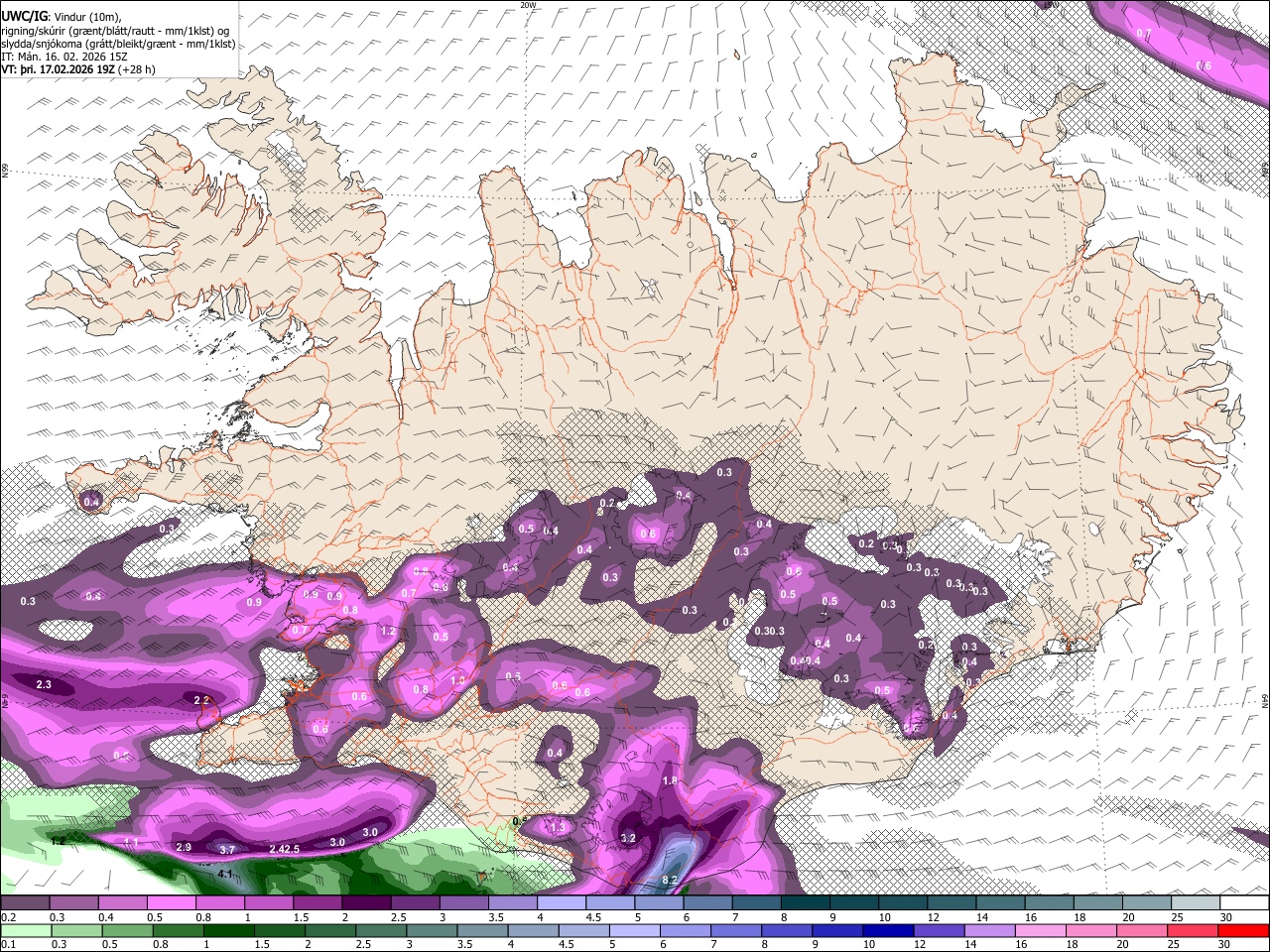Click the '1.0' precipitation value on the map
This screenshot has width=1270, height=952.
457,681
